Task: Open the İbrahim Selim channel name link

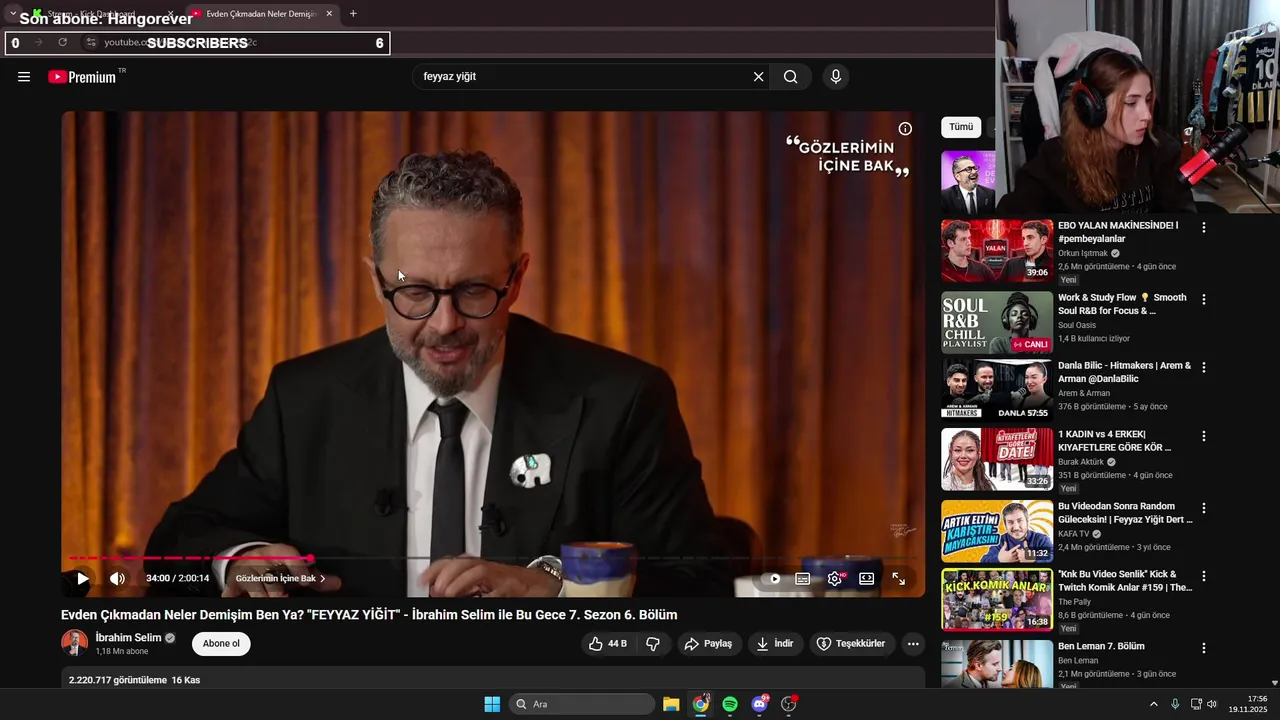Action: coord(128,638)
